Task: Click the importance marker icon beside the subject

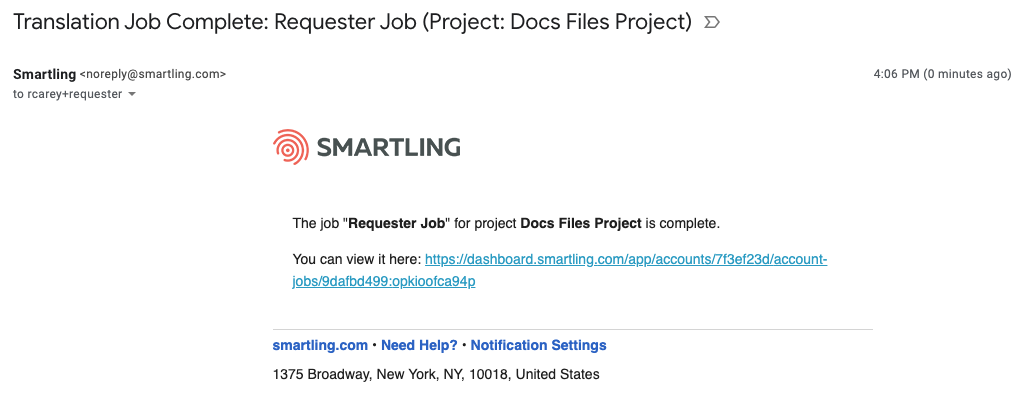Action: pyautogui.click(x=711, y=23)
